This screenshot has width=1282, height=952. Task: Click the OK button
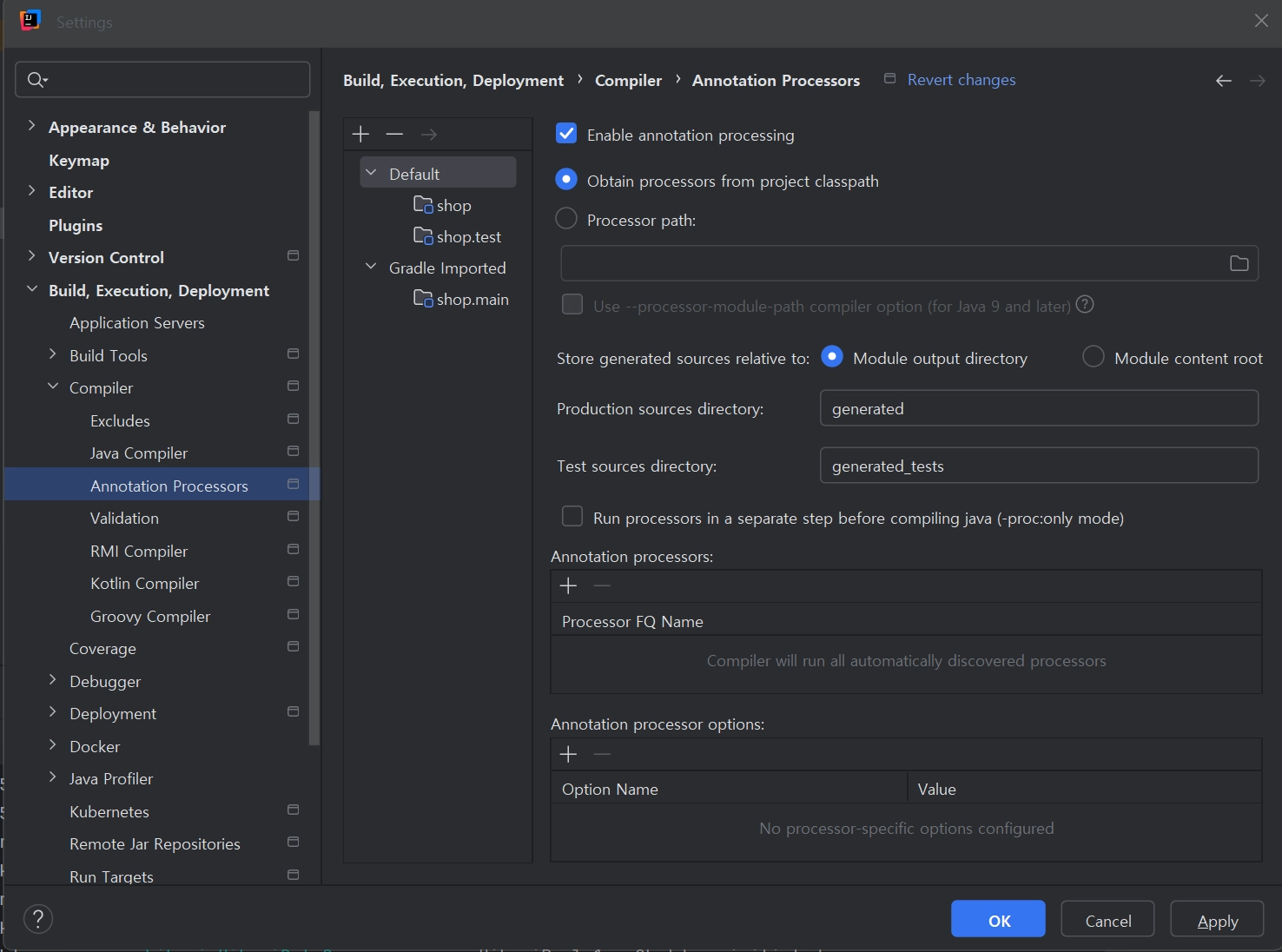click(x=998, y=919)
